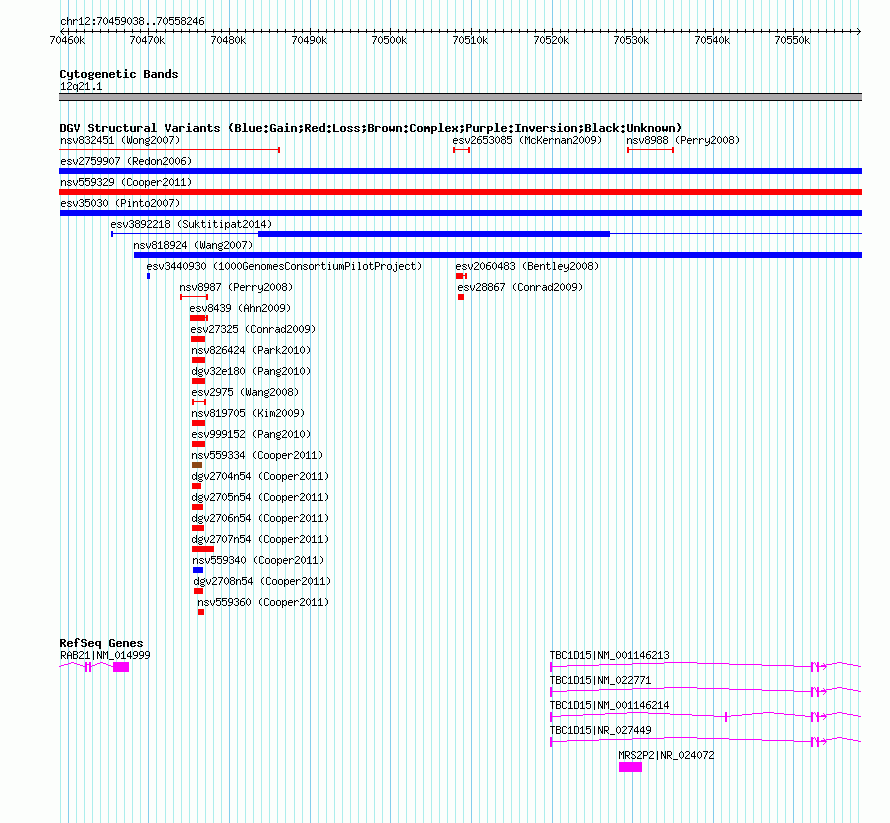
Task: Click the blue esv35030 (Pinto2007) gain bar
Action: (460, 213)
